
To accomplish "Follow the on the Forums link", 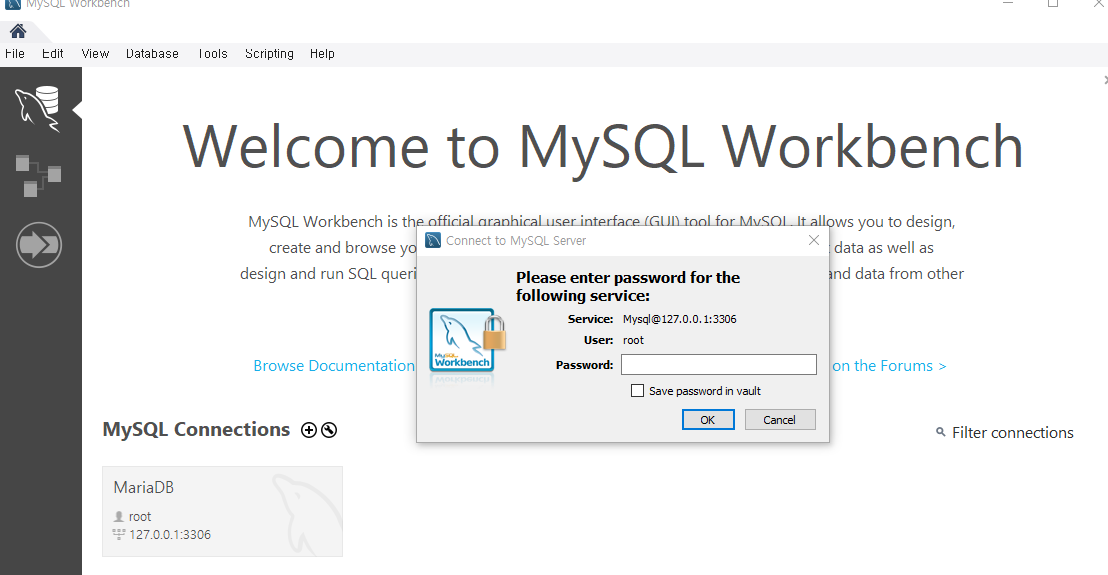I will 889,366.
